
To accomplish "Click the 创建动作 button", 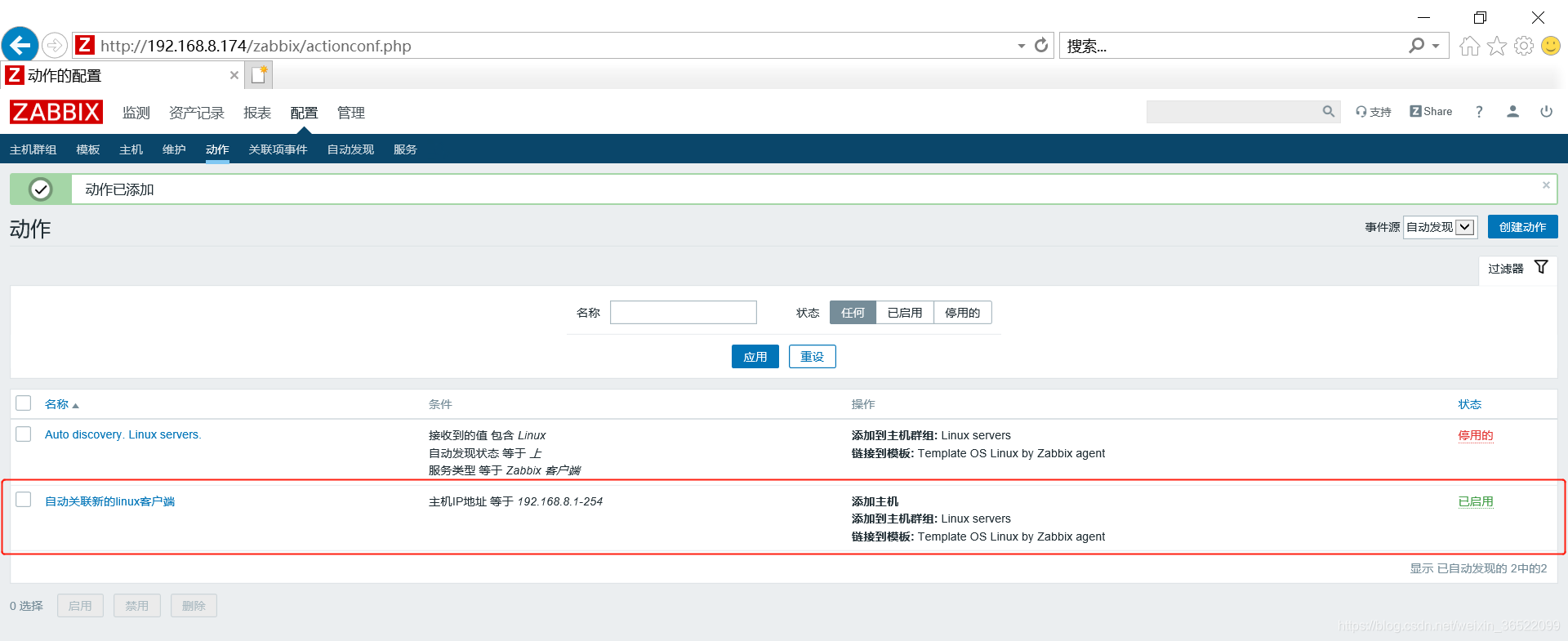I will coord(1522,227).
